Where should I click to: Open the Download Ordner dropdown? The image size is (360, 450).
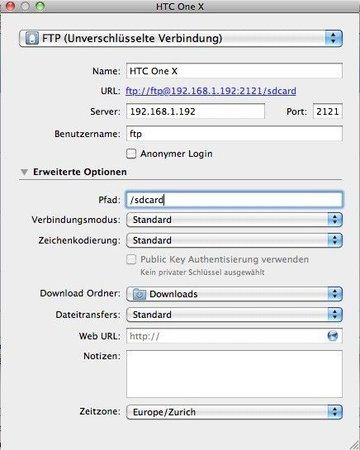[x=234, y=294]
